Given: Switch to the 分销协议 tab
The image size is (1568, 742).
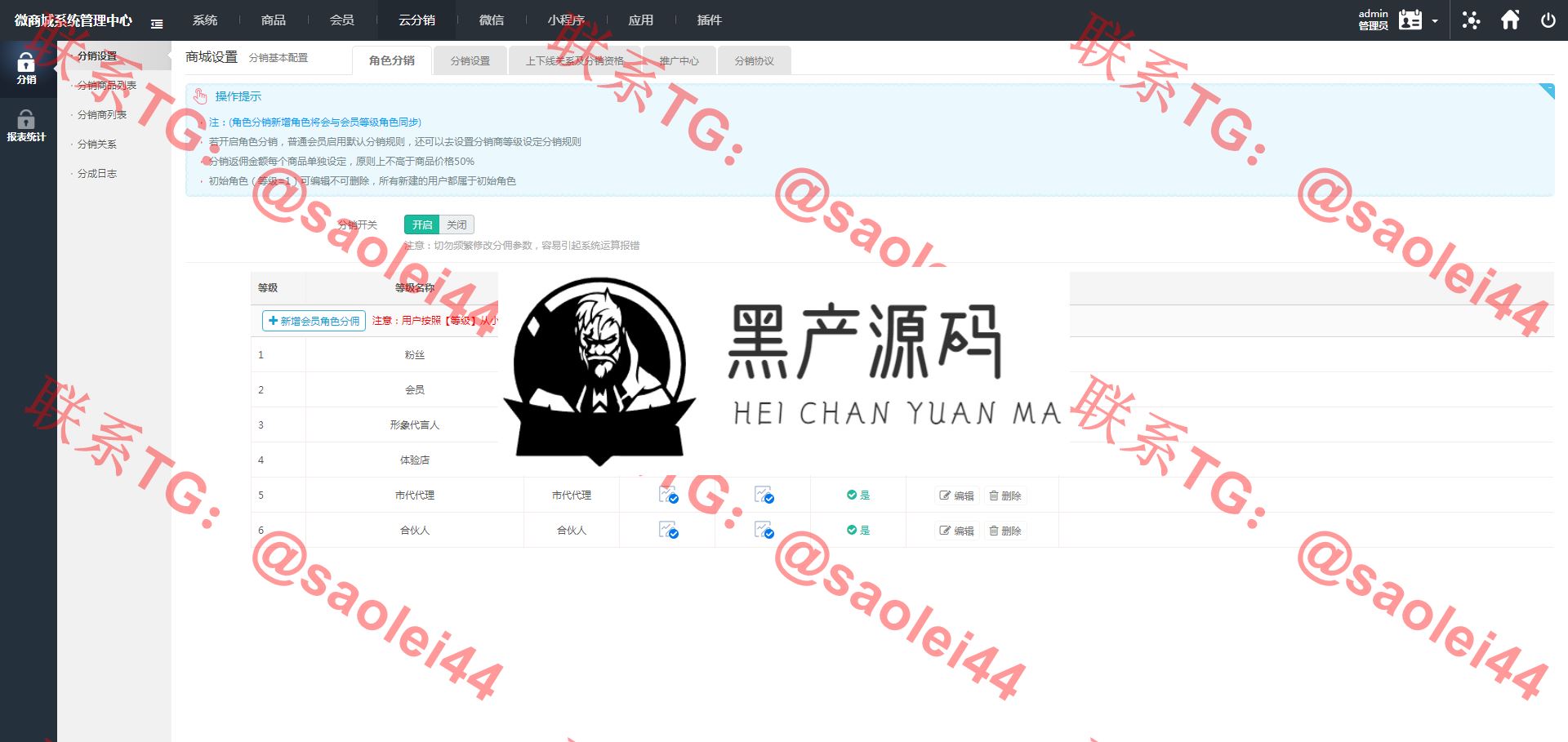Looking at the screenshot, I should pyautogui.click(x=754, y=60).
